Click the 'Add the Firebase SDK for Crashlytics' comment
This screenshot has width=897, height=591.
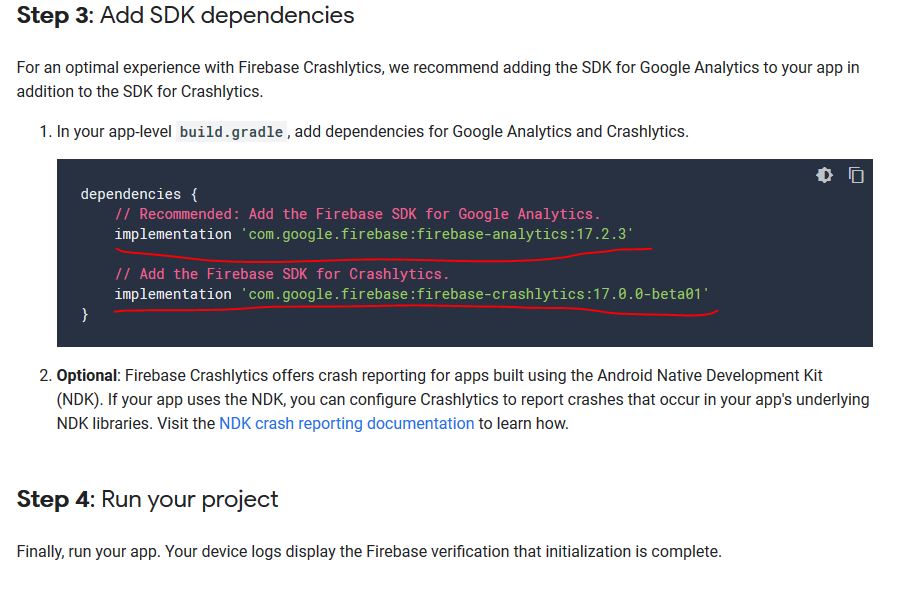pyautogui.click(x=281, y=274)
